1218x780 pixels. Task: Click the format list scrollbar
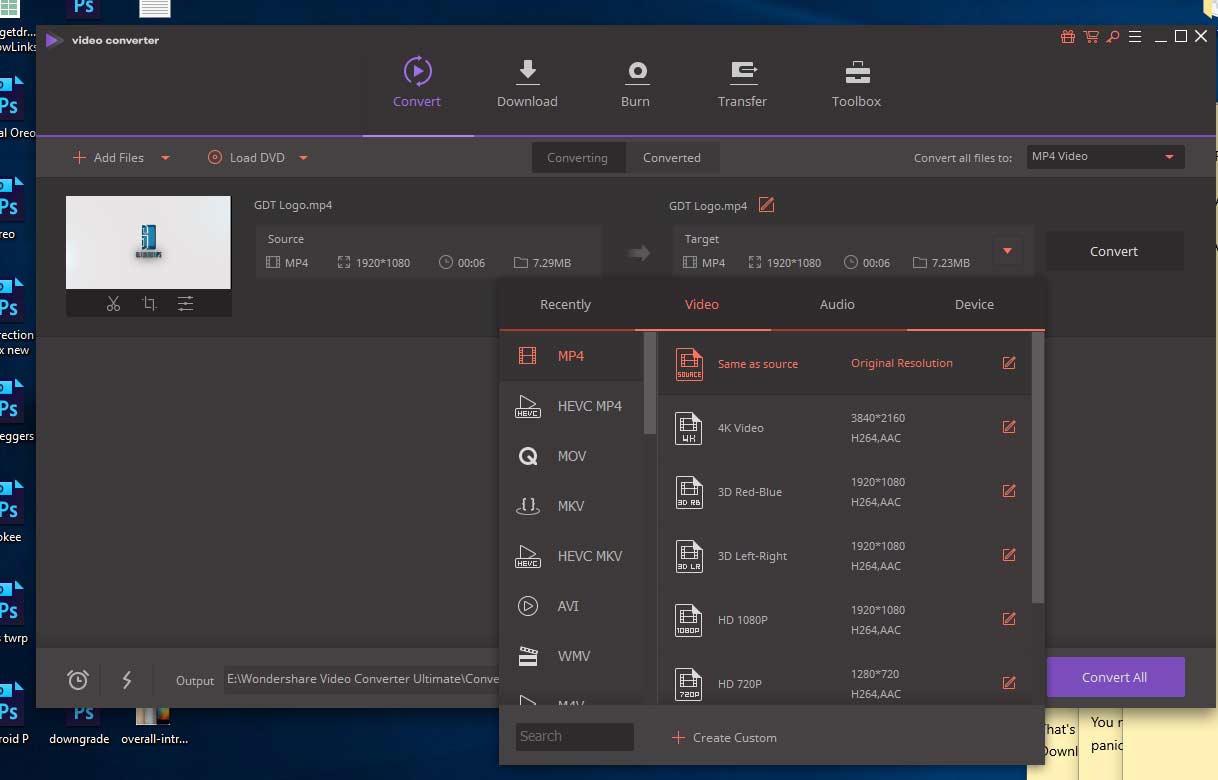(x=650, y=383)
